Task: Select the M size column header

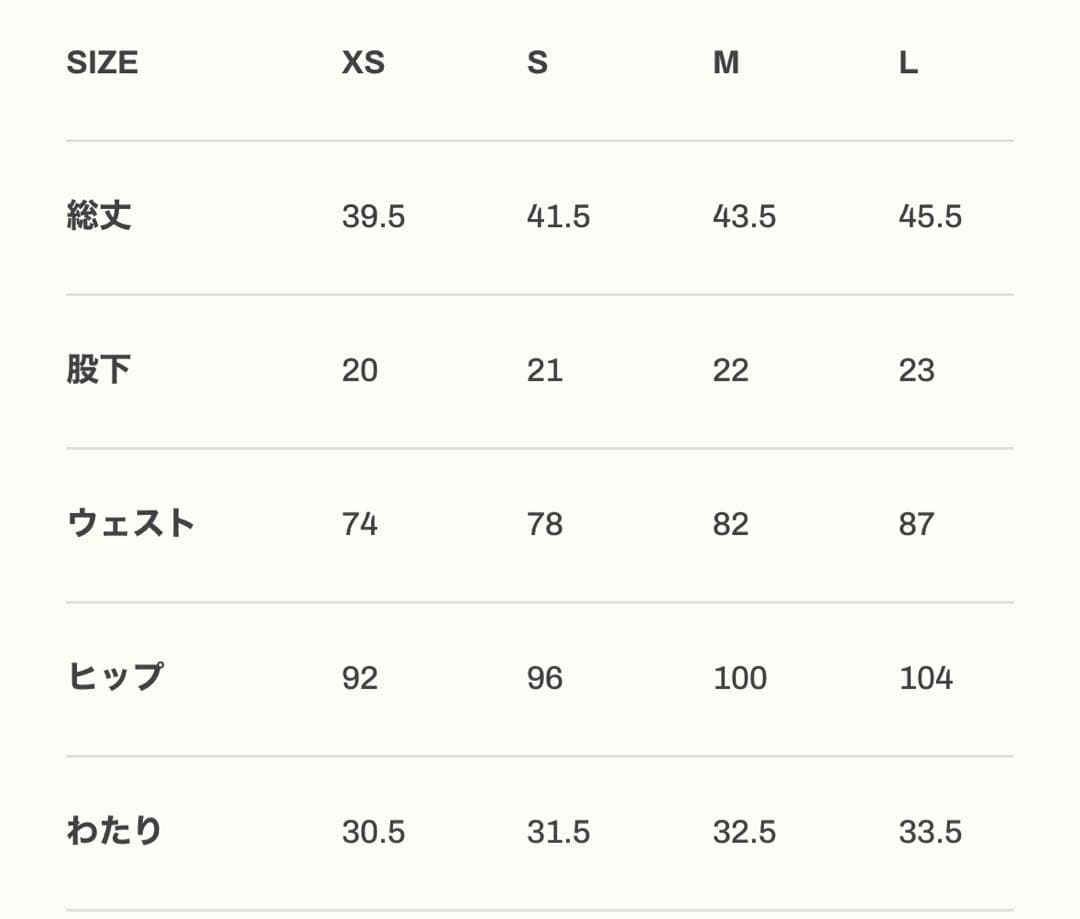Action: (726, 63)
